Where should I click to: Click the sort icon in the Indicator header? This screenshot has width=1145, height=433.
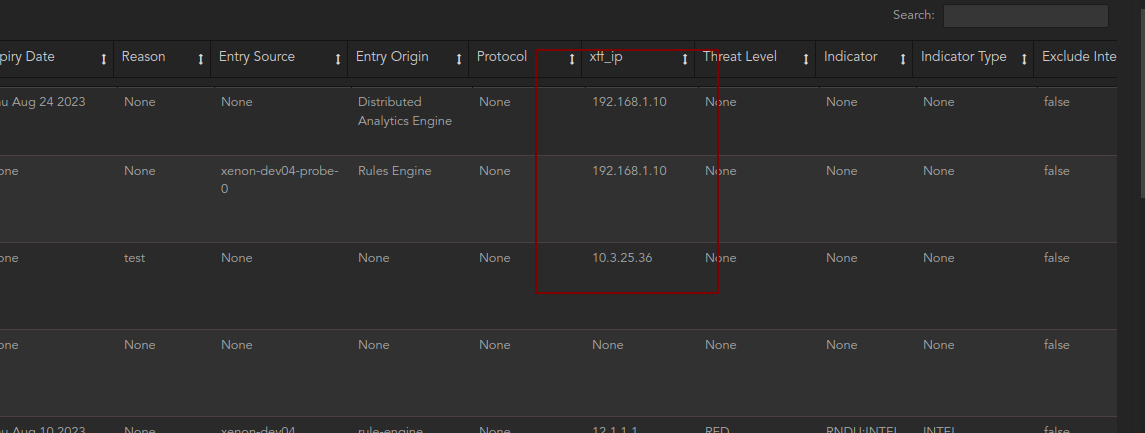(903, 59)
